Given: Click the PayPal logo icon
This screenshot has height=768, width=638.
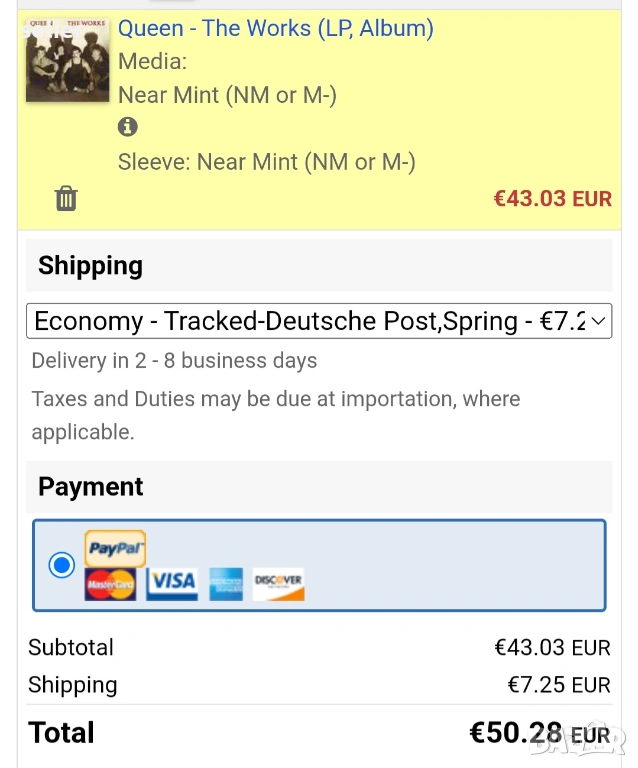Looking at the screenshot, I should [x=115, y=548].
